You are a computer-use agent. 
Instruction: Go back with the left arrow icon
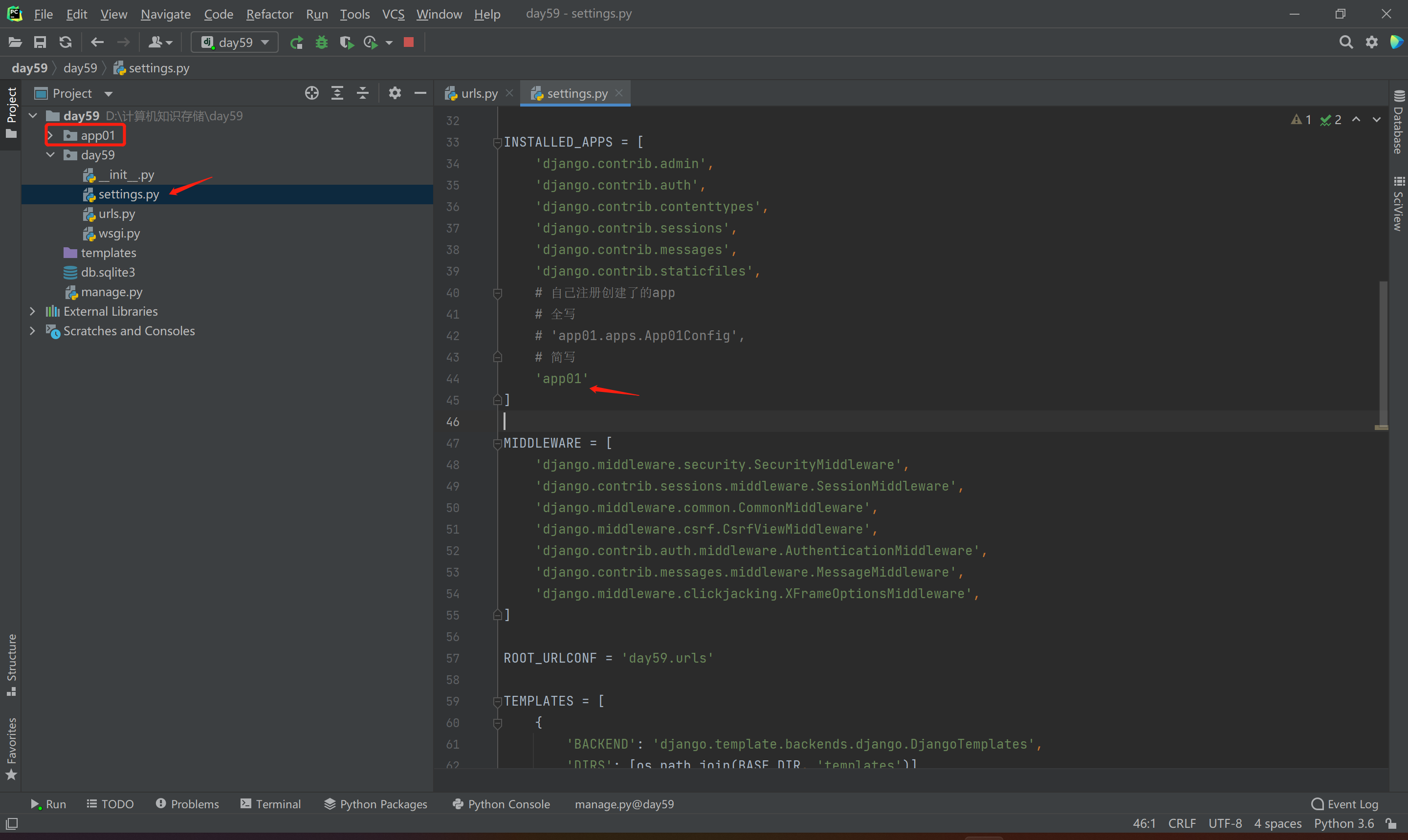coord(97,43)
